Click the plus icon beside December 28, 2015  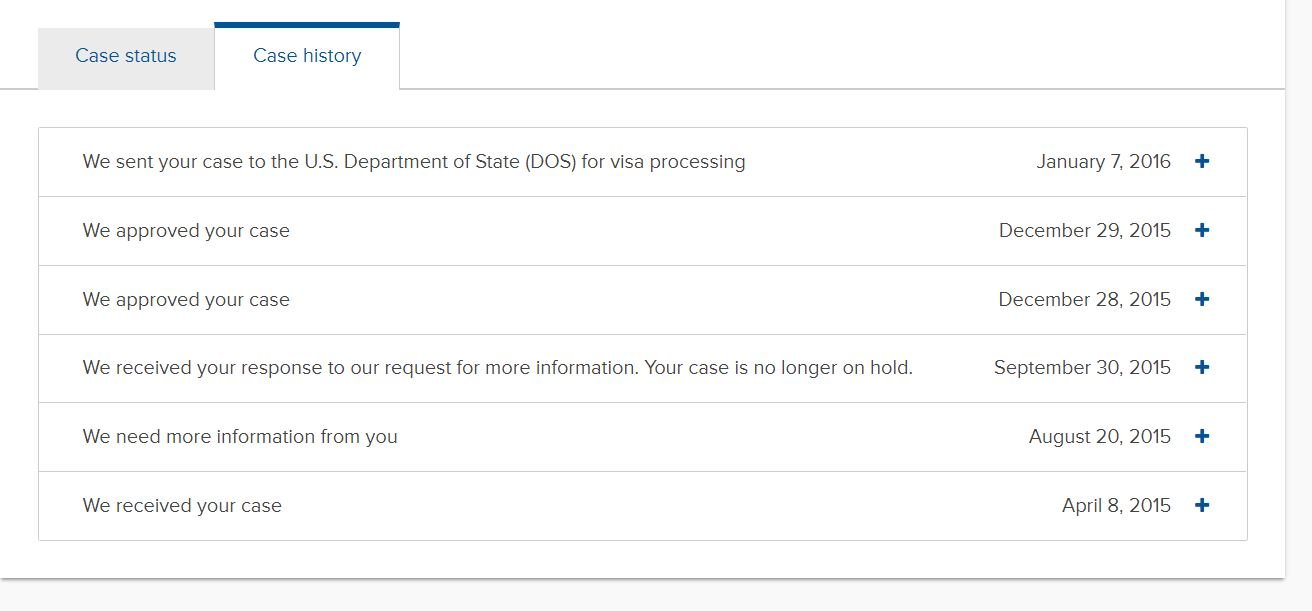[1202, 299]
